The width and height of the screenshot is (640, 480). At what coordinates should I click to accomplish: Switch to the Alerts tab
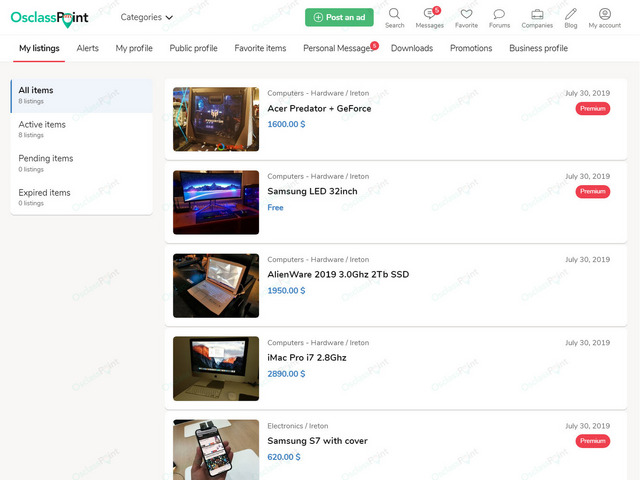pos(87,48)
